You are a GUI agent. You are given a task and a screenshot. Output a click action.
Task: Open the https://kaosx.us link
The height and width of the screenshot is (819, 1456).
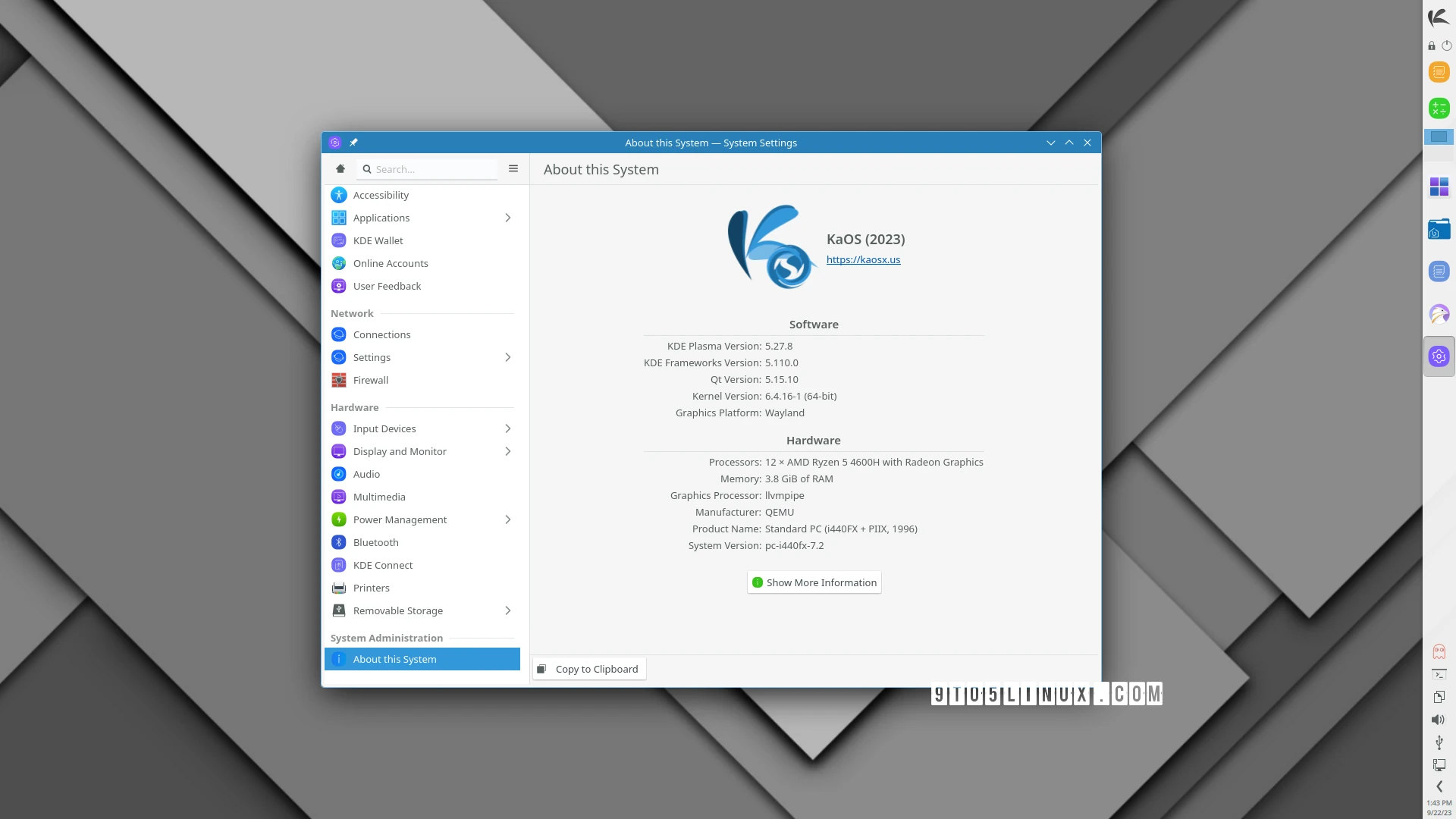[863, 259]
